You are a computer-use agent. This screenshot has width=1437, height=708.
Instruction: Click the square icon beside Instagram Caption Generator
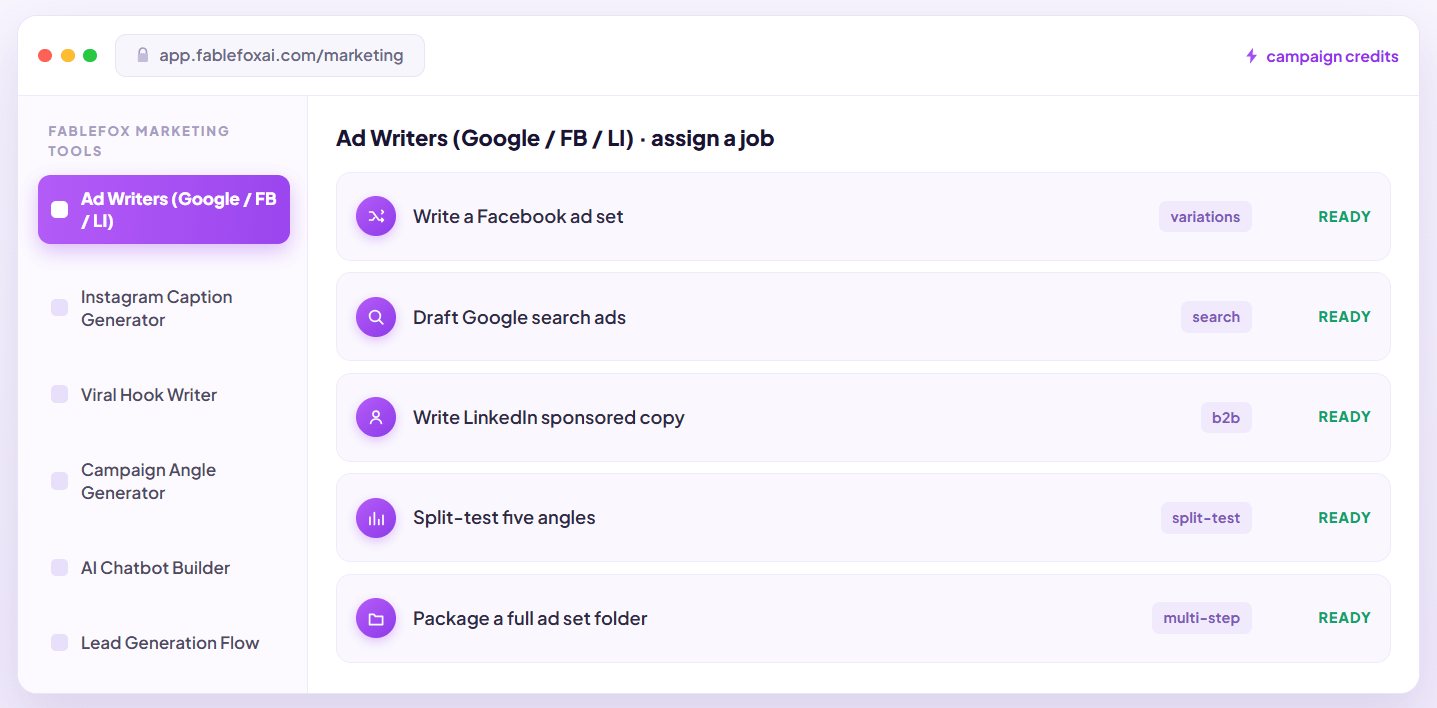(60, 307)
